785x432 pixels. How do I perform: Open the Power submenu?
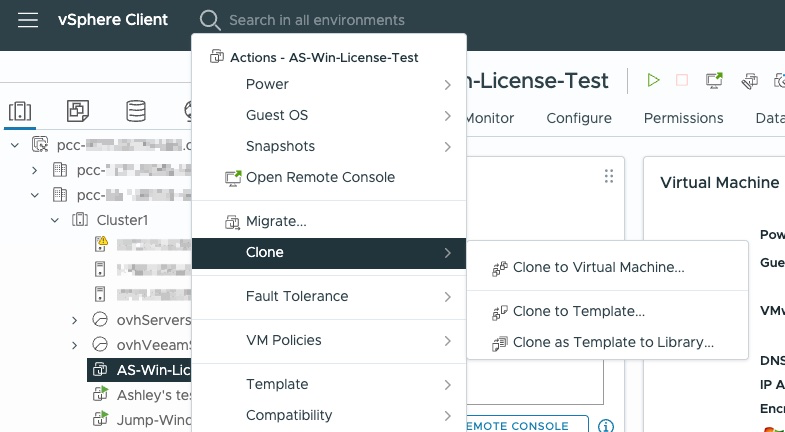[x=329, y=84]
